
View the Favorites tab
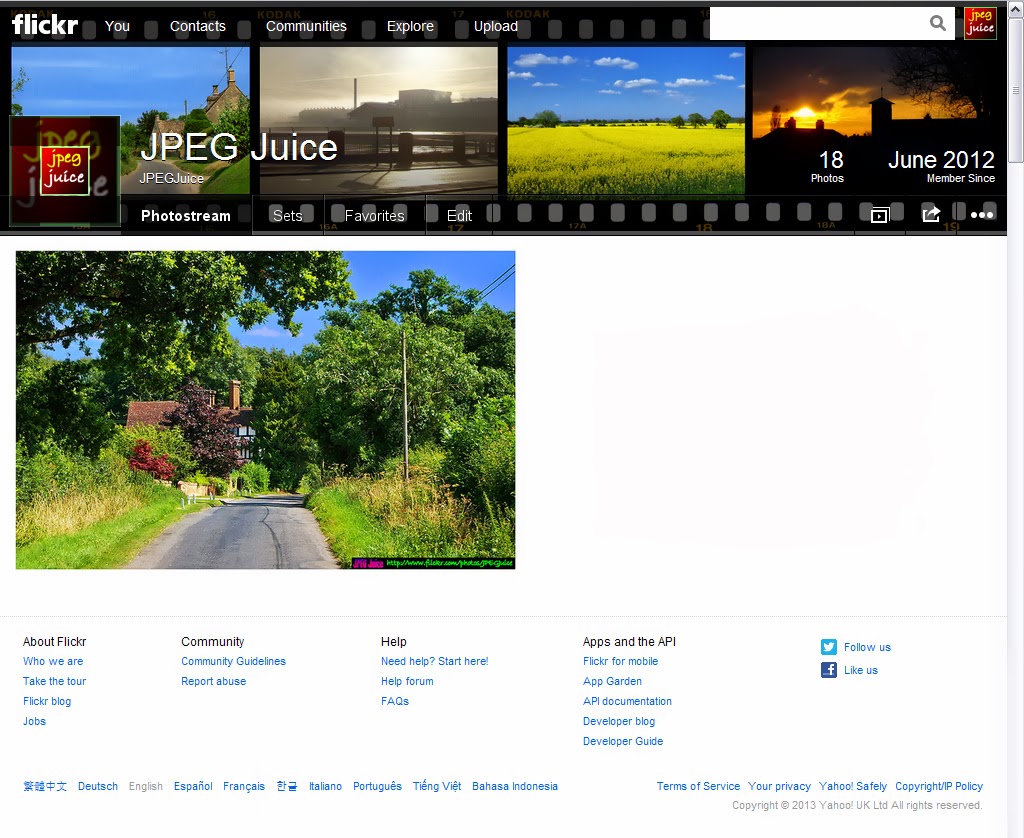[x=374, y=214]
